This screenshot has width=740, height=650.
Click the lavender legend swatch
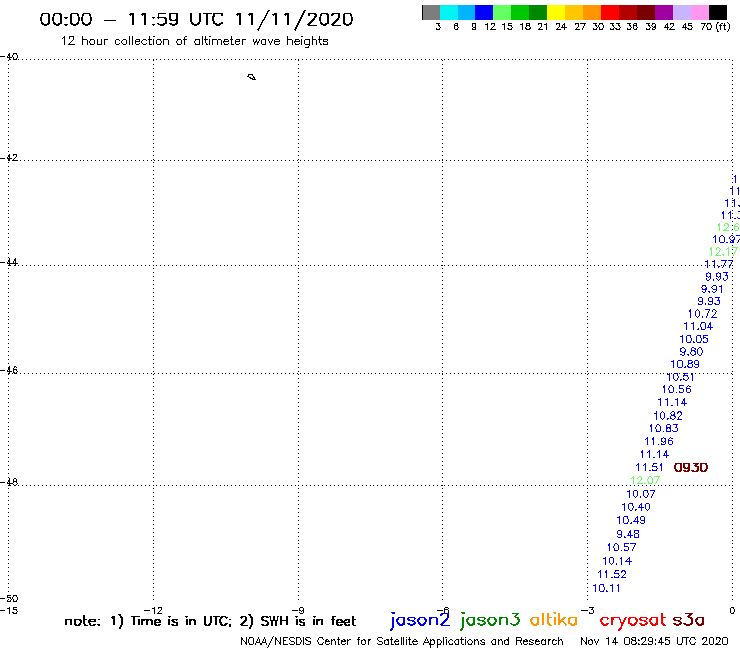[x=681, y=12]
